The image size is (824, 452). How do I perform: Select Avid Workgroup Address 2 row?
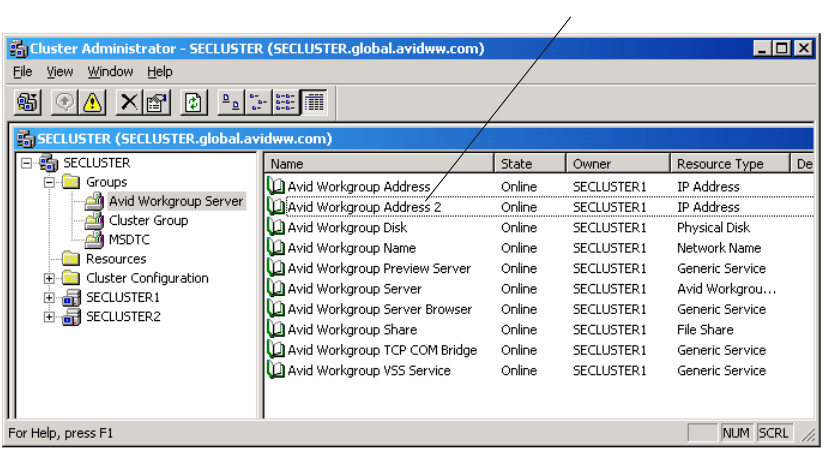point(540,207)
